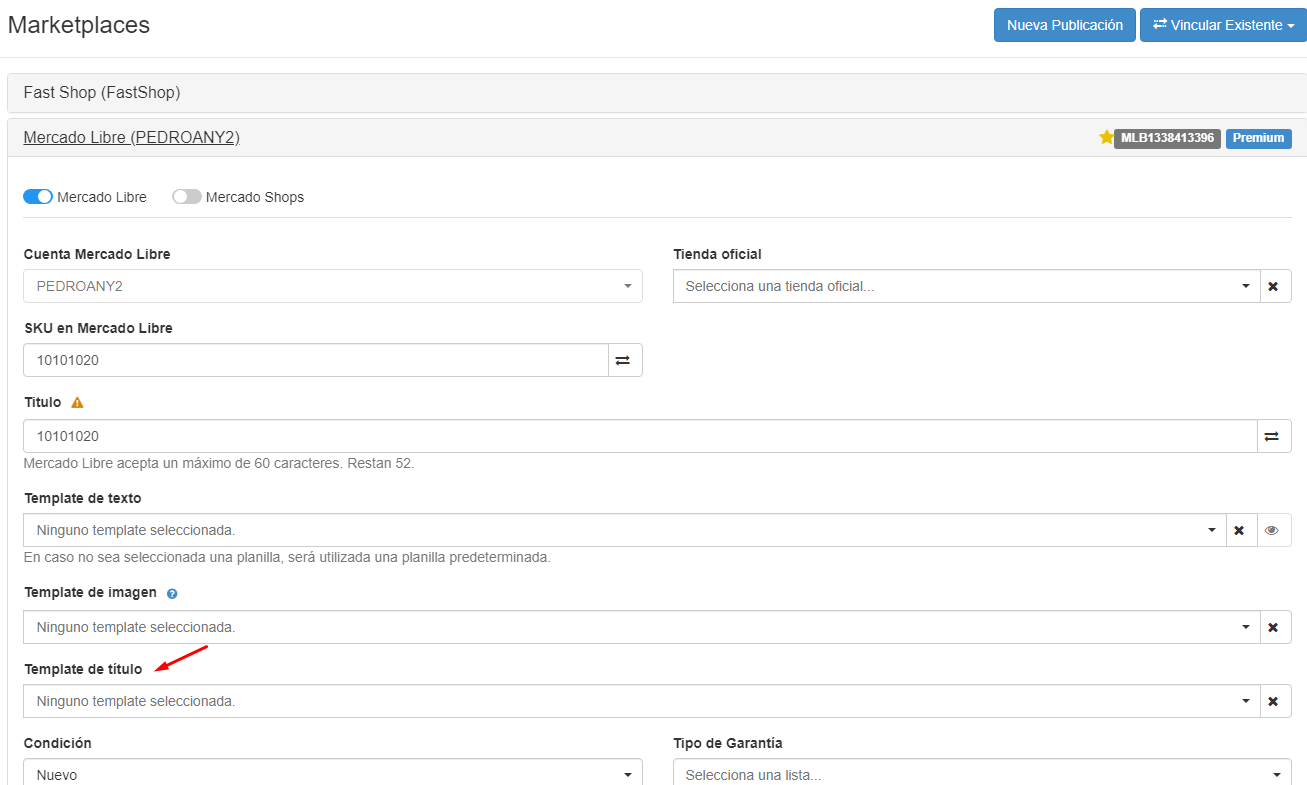Screen dimensions: 1307x785
Task: Enable the Mercado Shops switch
Action: coord(187,197)
